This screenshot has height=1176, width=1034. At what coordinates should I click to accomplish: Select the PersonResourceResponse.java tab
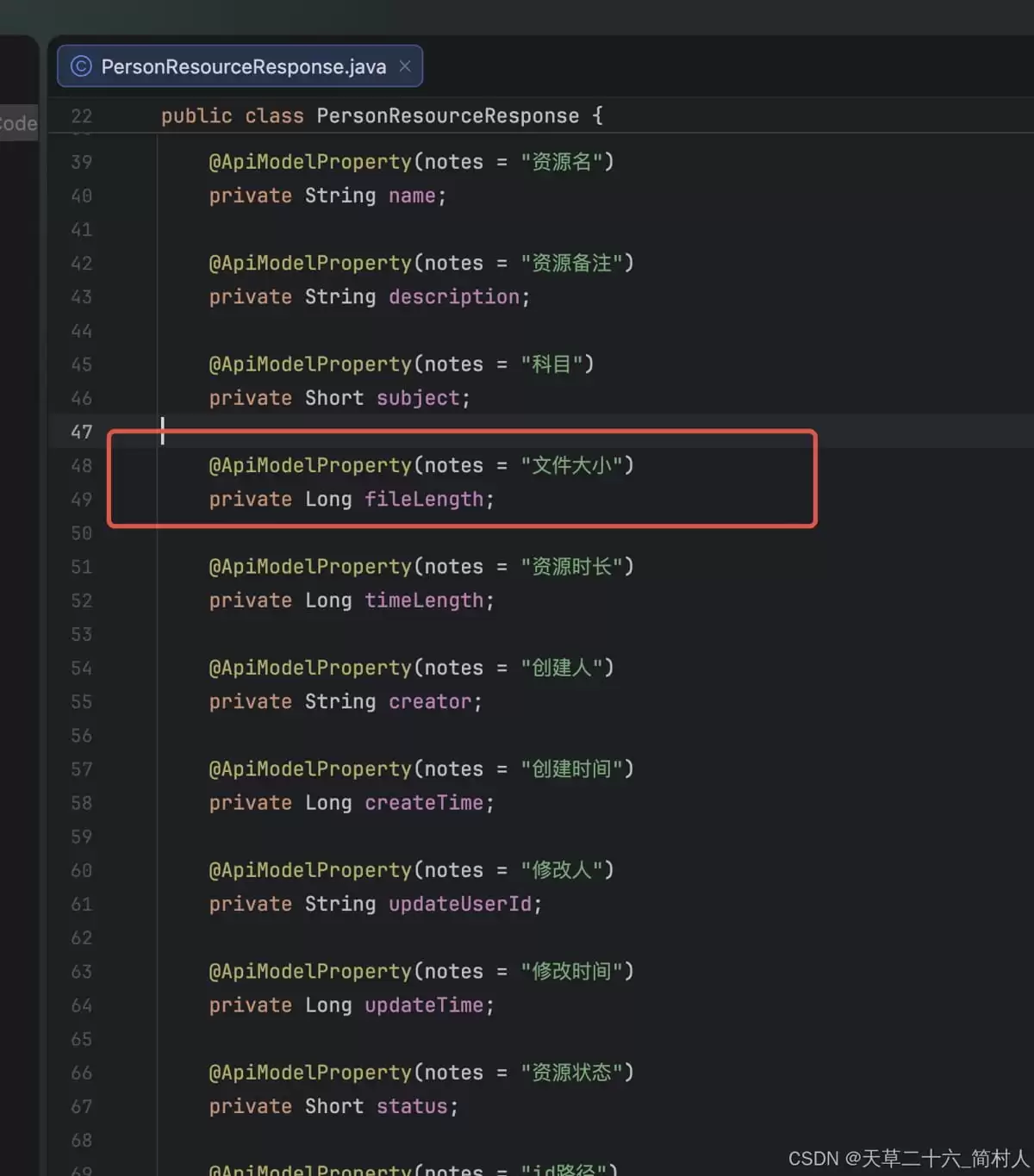[240, 66]
